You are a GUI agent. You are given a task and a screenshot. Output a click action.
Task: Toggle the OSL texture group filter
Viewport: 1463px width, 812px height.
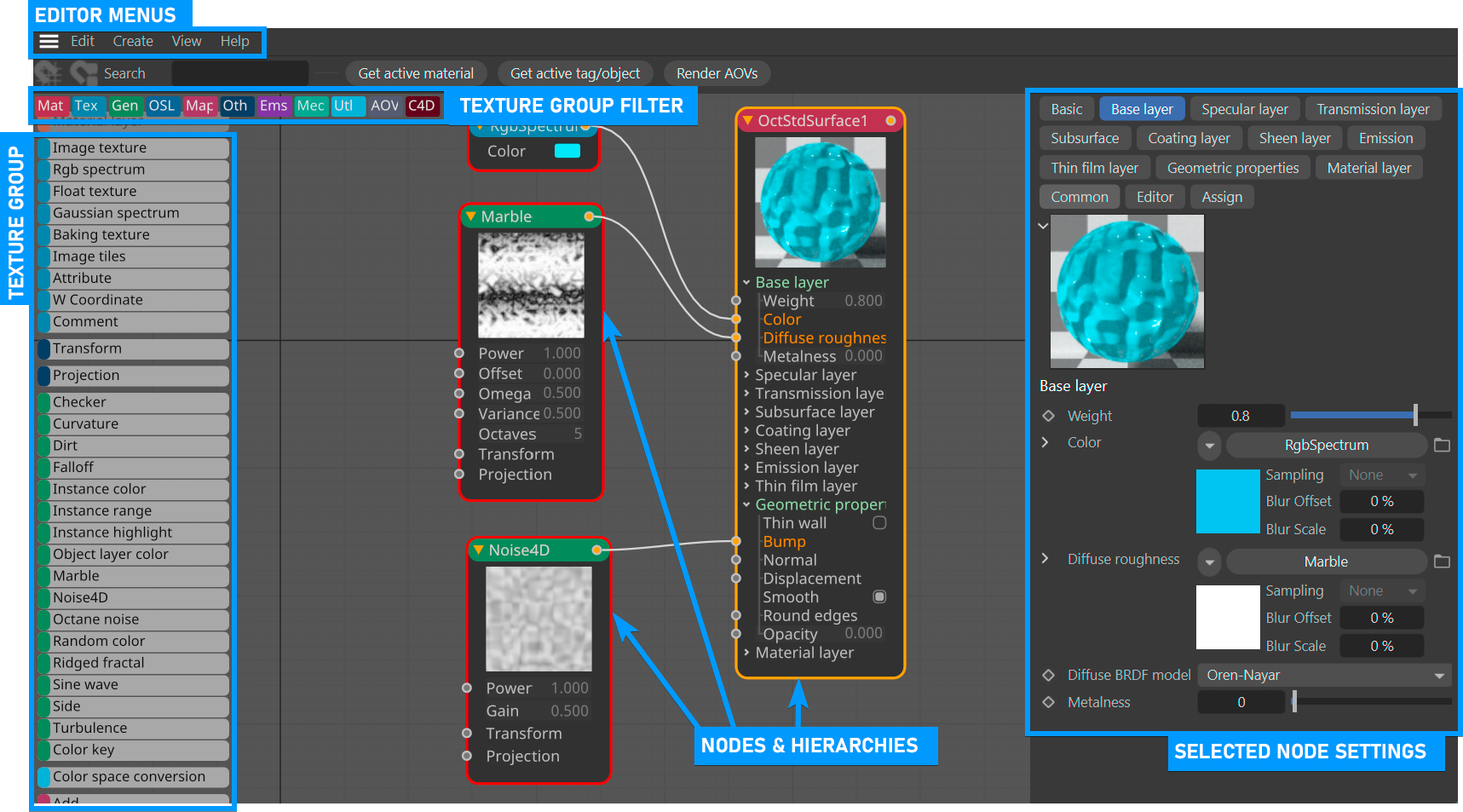pyautogui.click(x=162, y=106)
